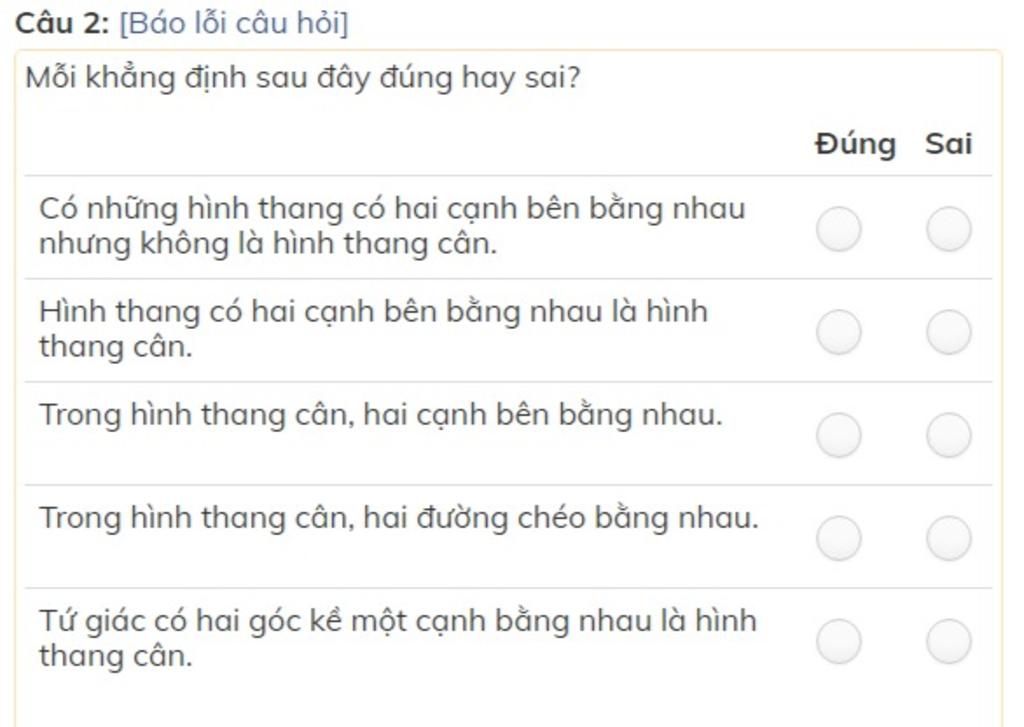
Task: Select Đúng for "Có những hình thang" statement
Action: [838, 229]
